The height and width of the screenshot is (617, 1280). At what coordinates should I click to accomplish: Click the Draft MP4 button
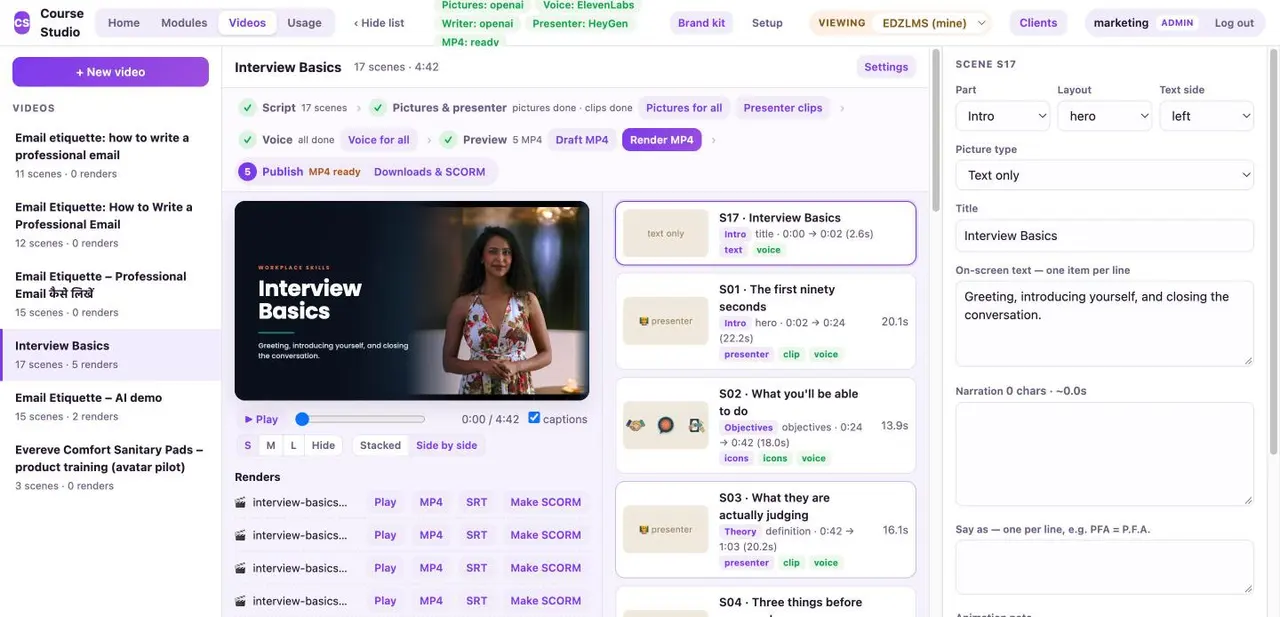click(x=582, y=140)
